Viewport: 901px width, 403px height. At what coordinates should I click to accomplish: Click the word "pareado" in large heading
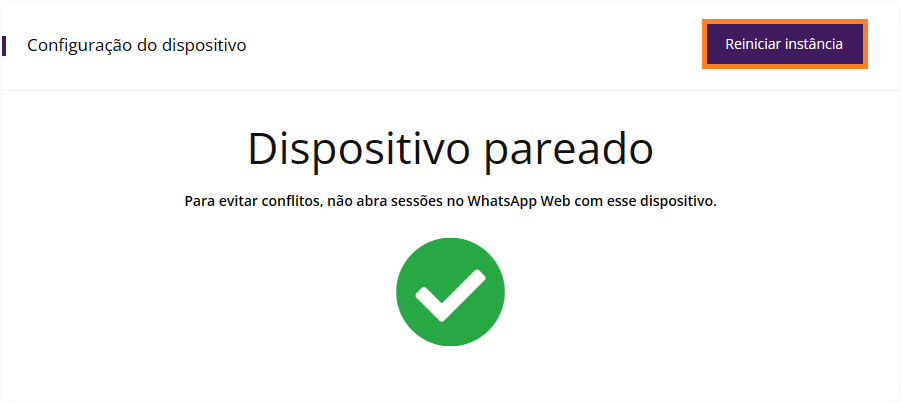pos(568,152)
